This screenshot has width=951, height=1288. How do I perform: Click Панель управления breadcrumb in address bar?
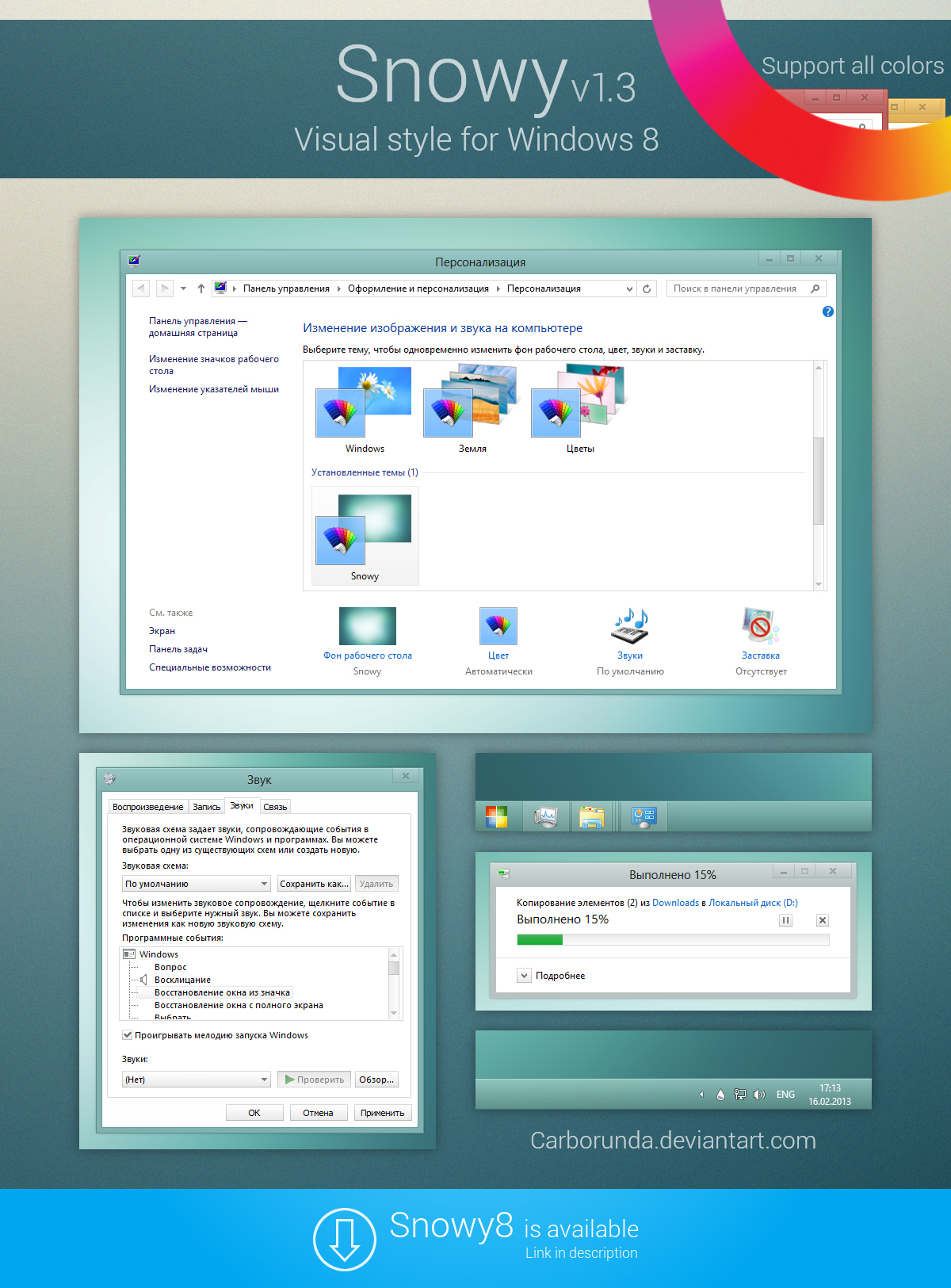(286, 289)
